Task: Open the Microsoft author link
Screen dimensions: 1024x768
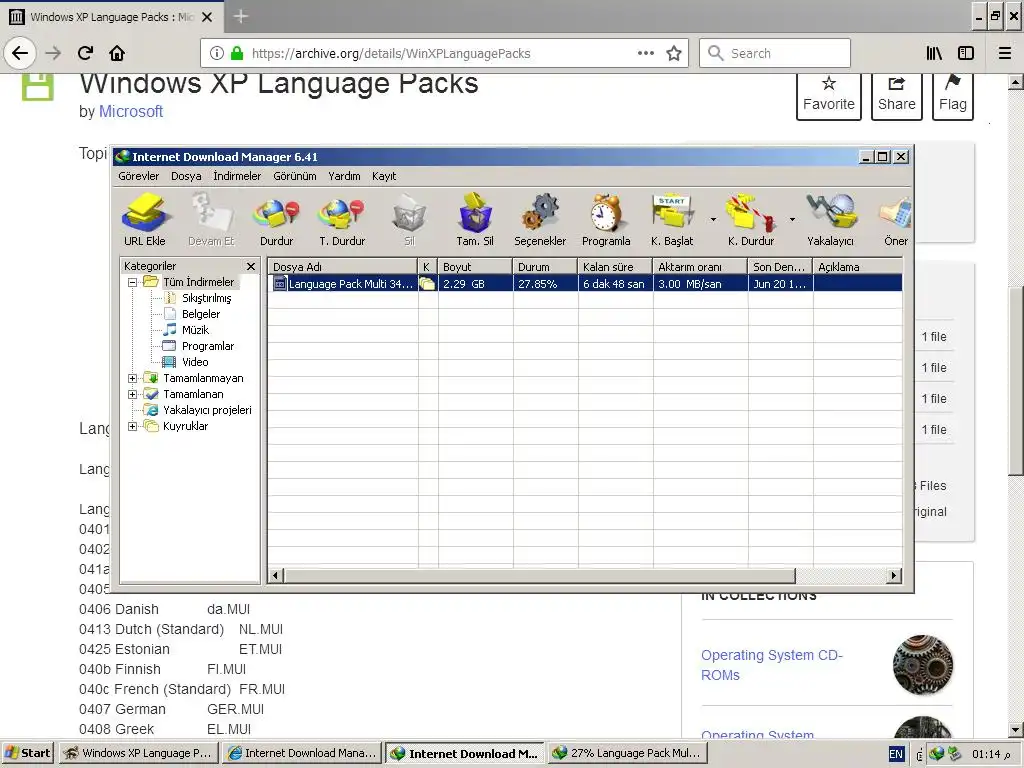Action: pos(131,112)
